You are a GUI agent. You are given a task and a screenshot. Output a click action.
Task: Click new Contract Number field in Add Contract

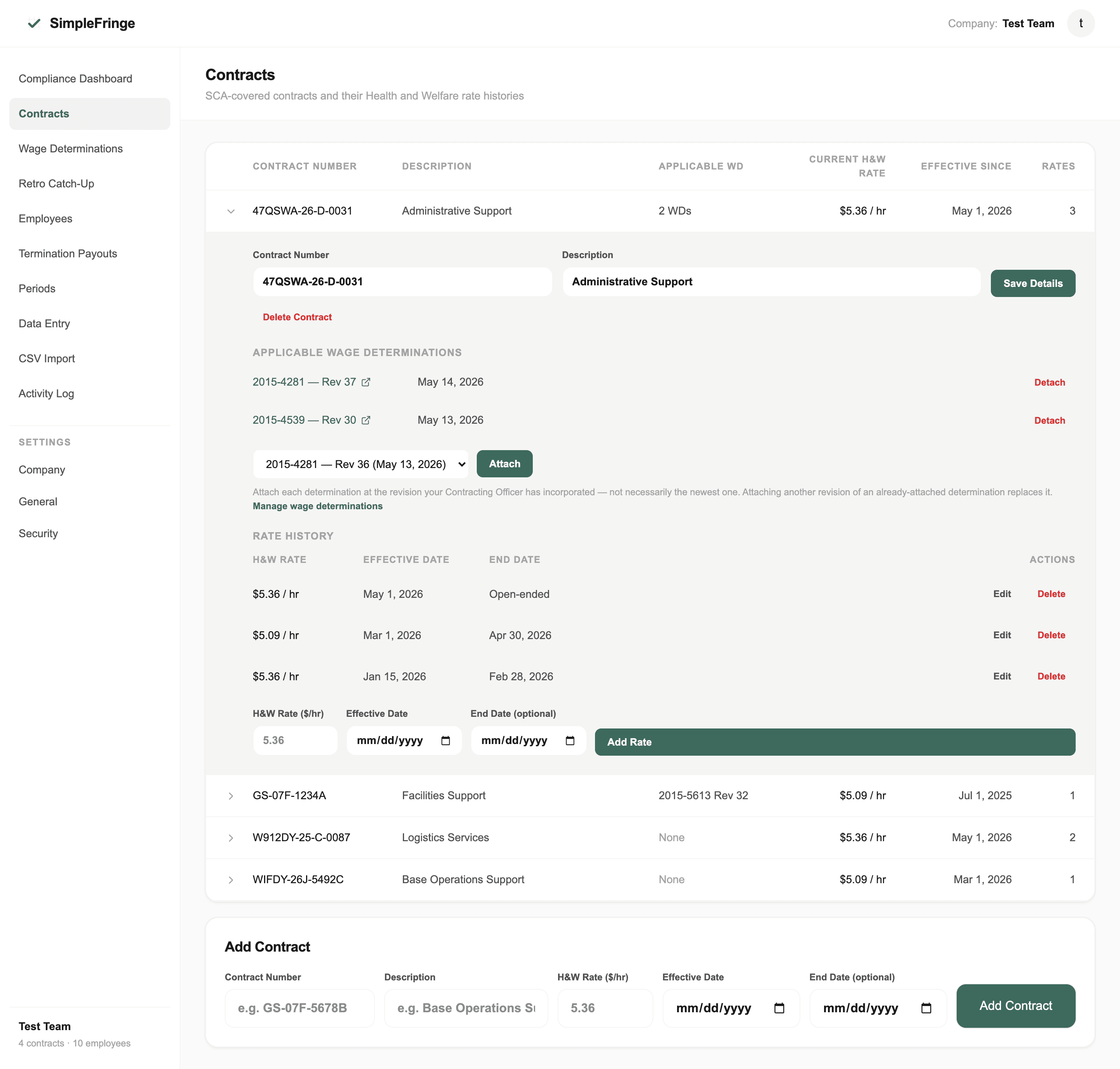click(x=299, y=1008)
